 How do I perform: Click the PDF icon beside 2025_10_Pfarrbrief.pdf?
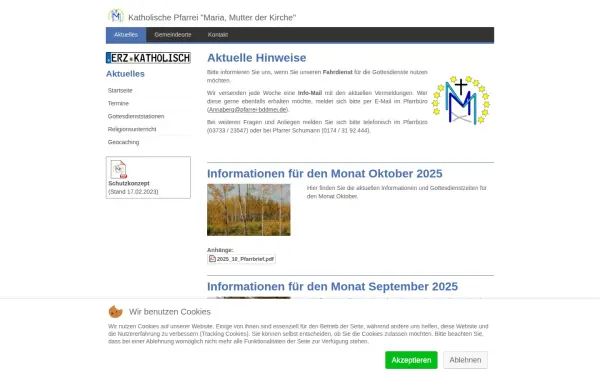(x=212, y=259)
